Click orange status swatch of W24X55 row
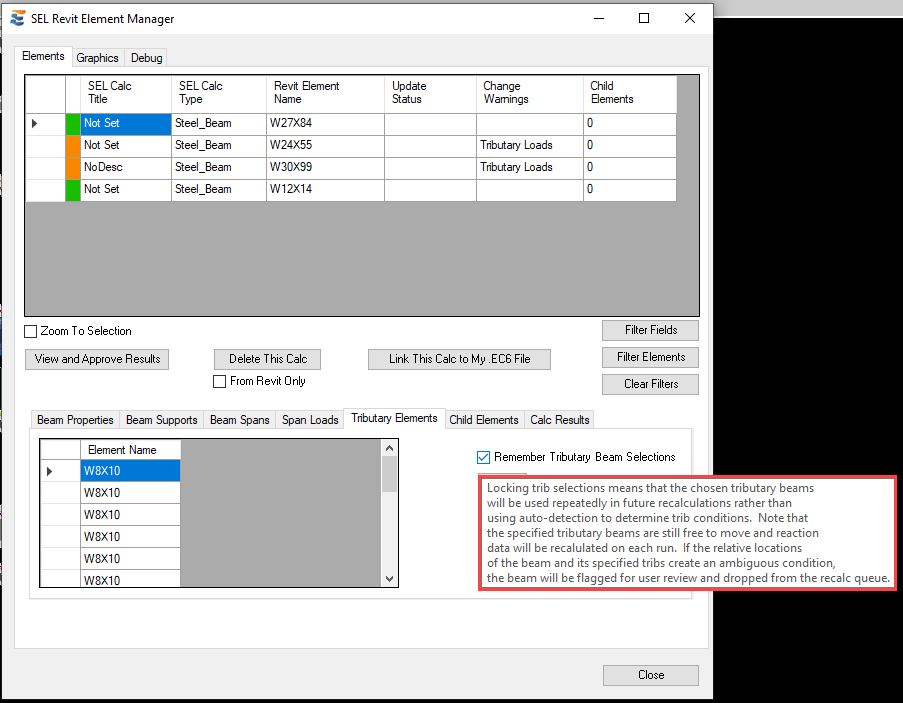 coord(72,146)
